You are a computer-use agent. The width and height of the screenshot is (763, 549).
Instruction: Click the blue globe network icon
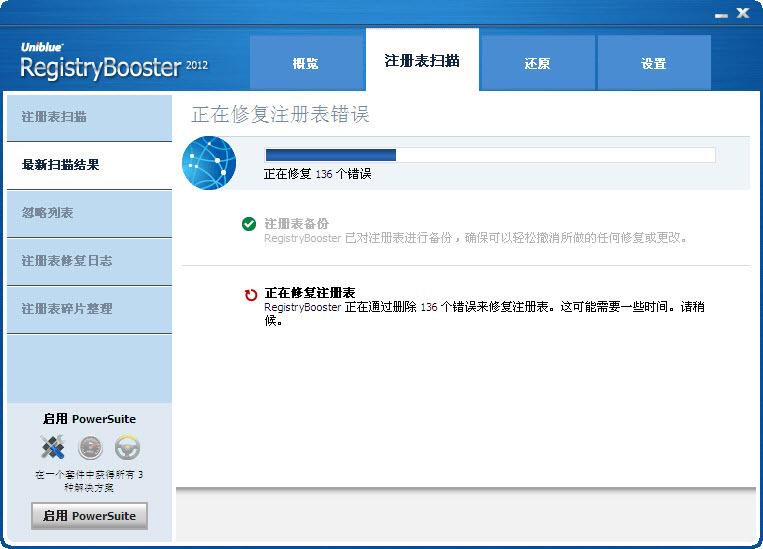[209, 163]
